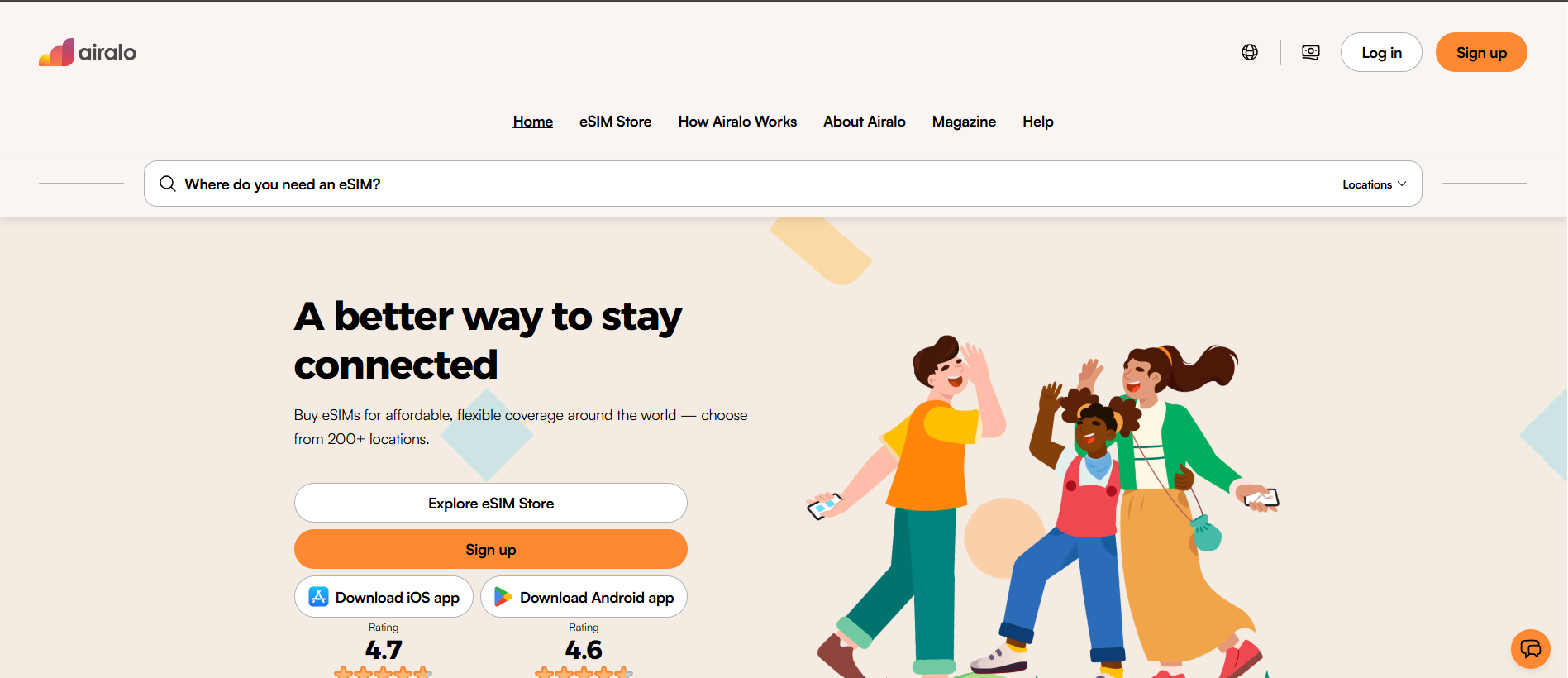Screen dimensions: 1568x678
Task: Click the Airalo logo
Action: (88, 52)
